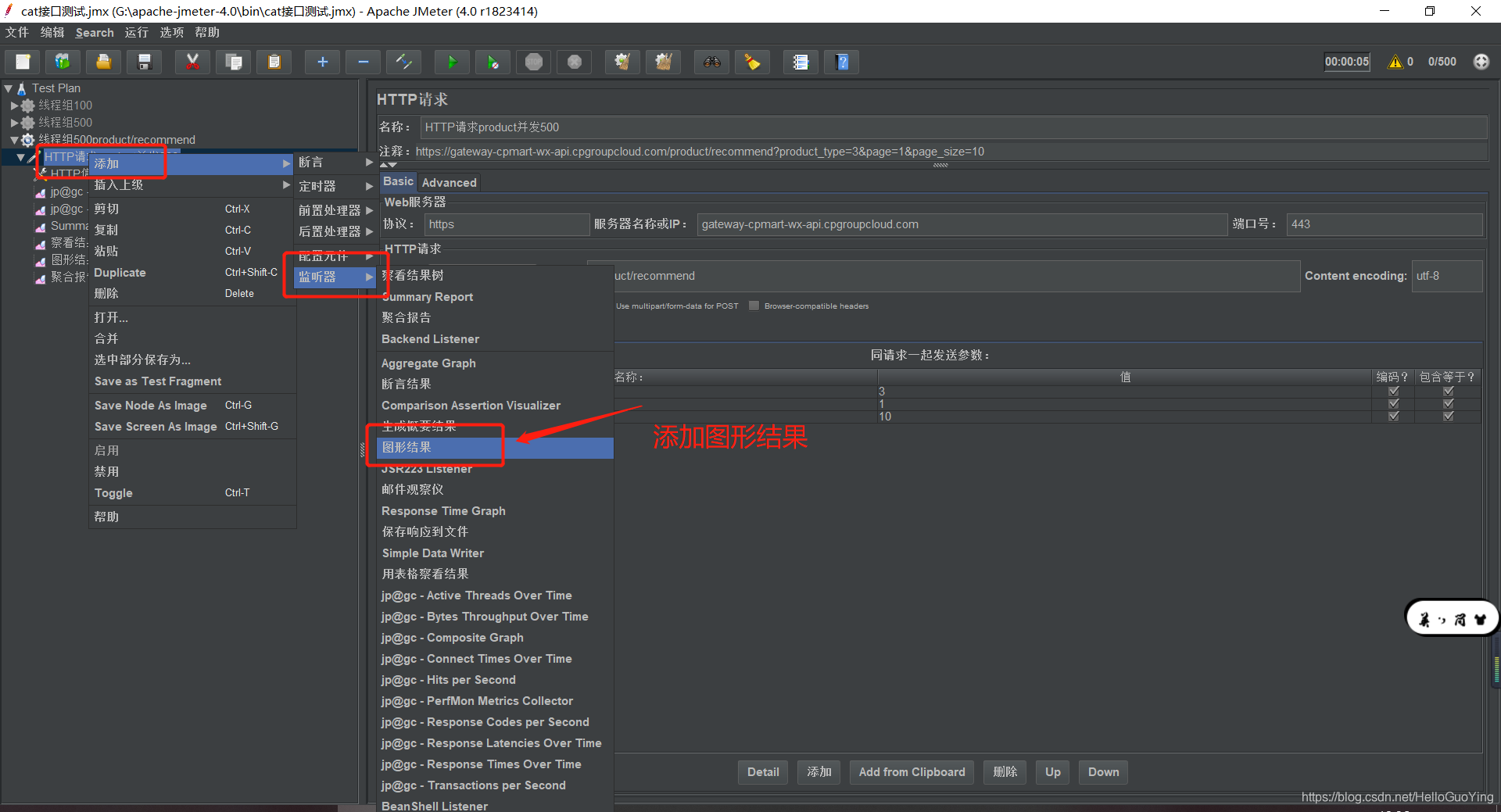Click the Paste clipboard toolbar icon
Image resolution: width=1501 pixels, height=812 pixels.
pos(274,62)
